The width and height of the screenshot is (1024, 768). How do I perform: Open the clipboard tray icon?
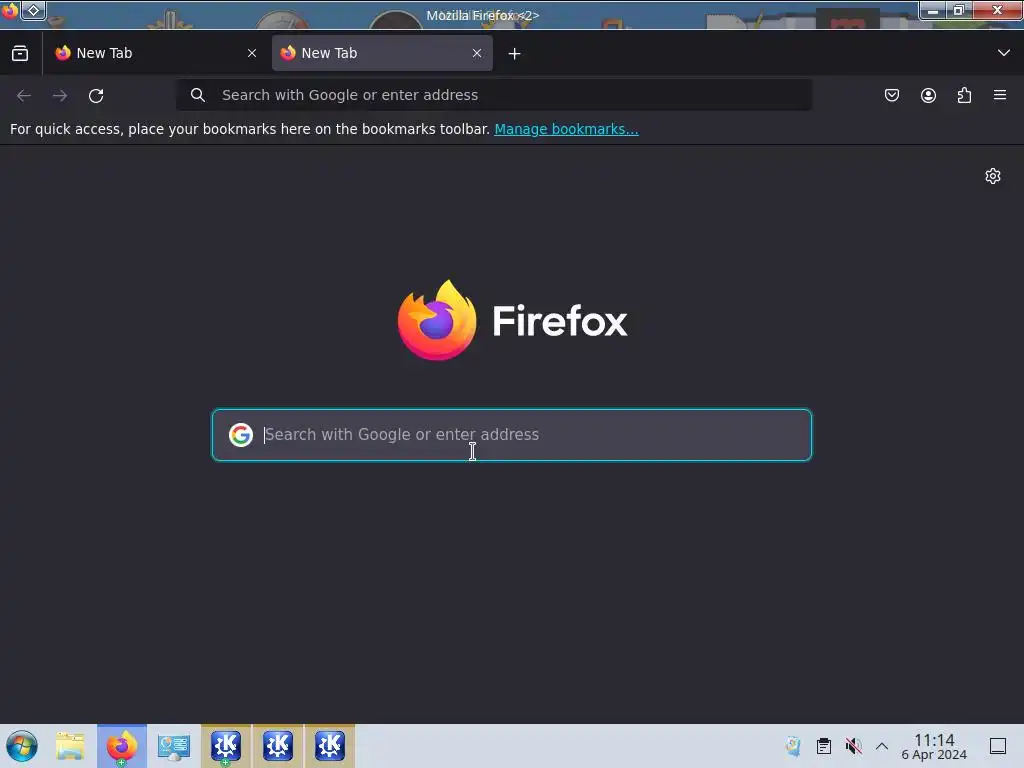pos(824,746)
